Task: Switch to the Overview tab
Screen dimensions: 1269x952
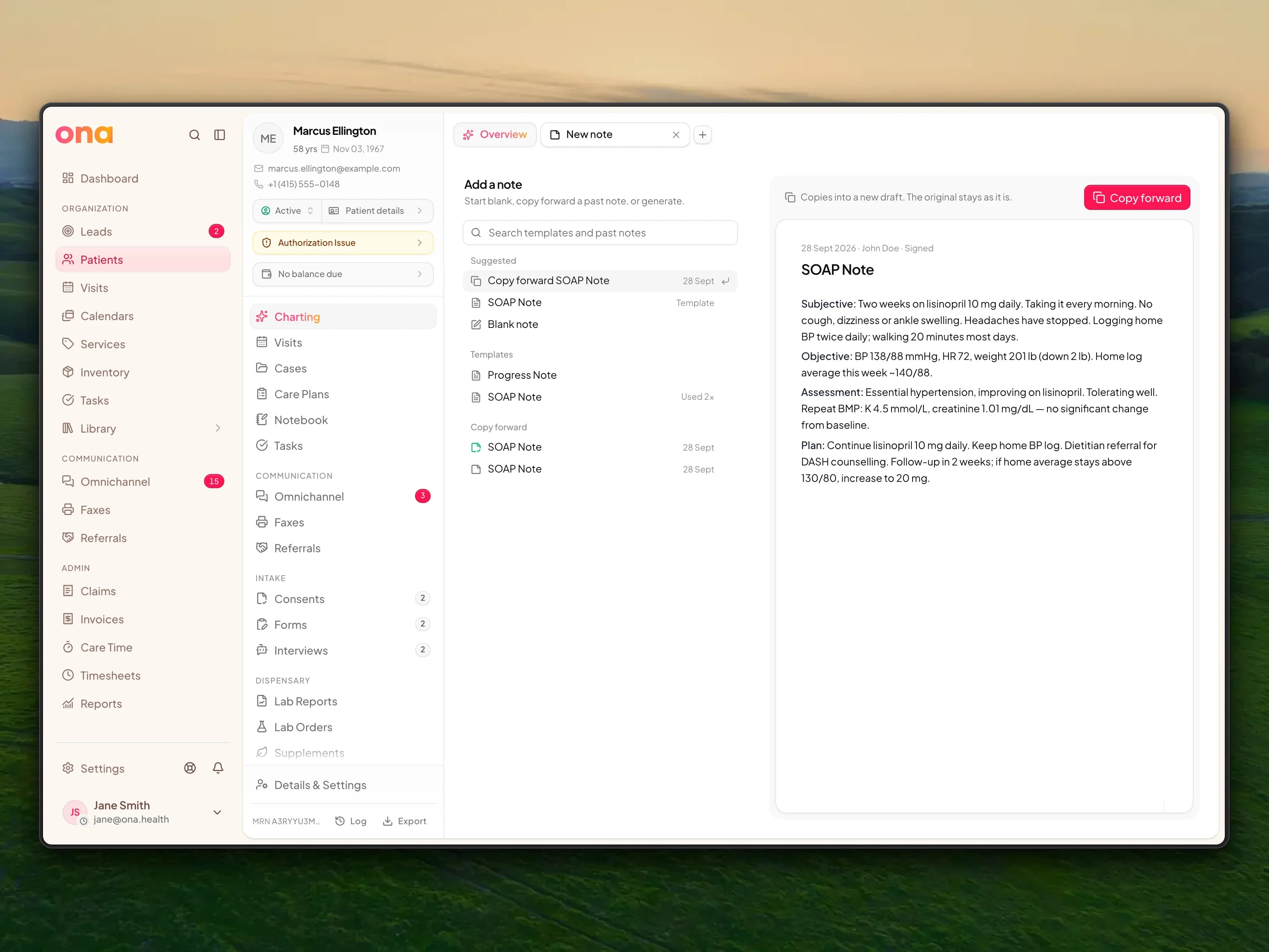Action: (494, 135)
